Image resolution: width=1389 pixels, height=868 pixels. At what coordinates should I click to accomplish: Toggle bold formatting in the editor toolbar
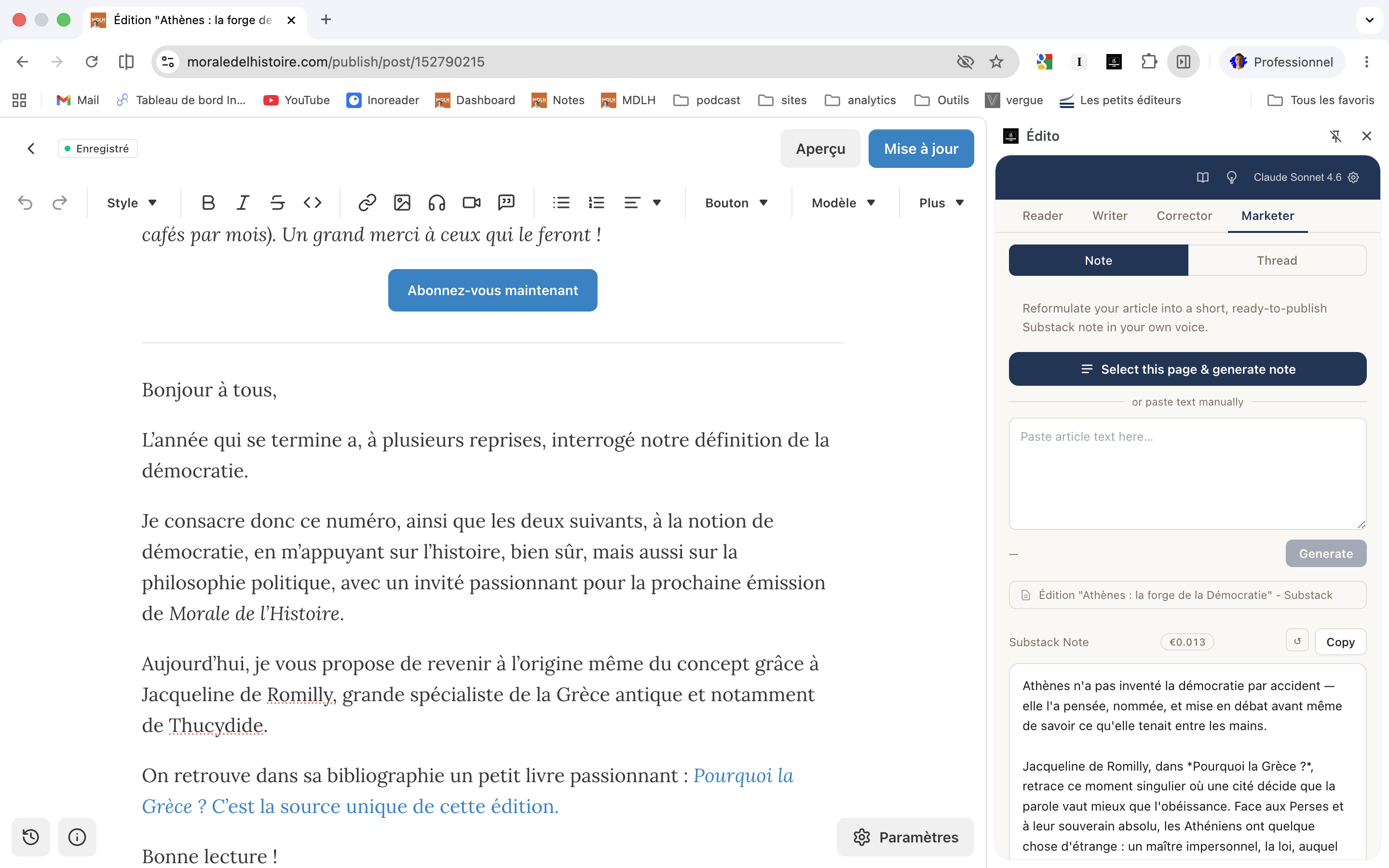[x=208, y=203]
